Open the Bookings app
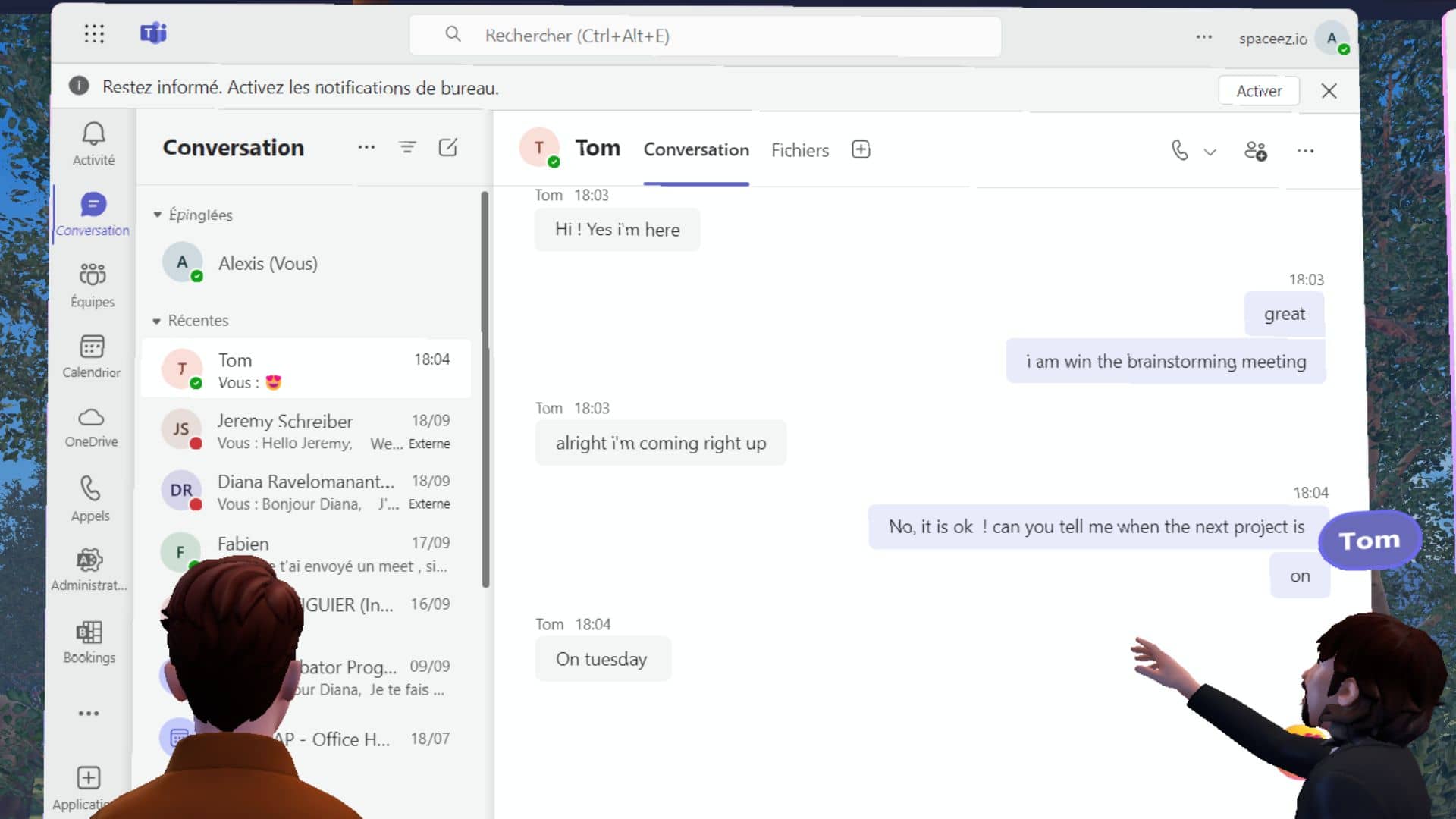The width and height of the screenshot is (1456, 819). tap(89, 642)
